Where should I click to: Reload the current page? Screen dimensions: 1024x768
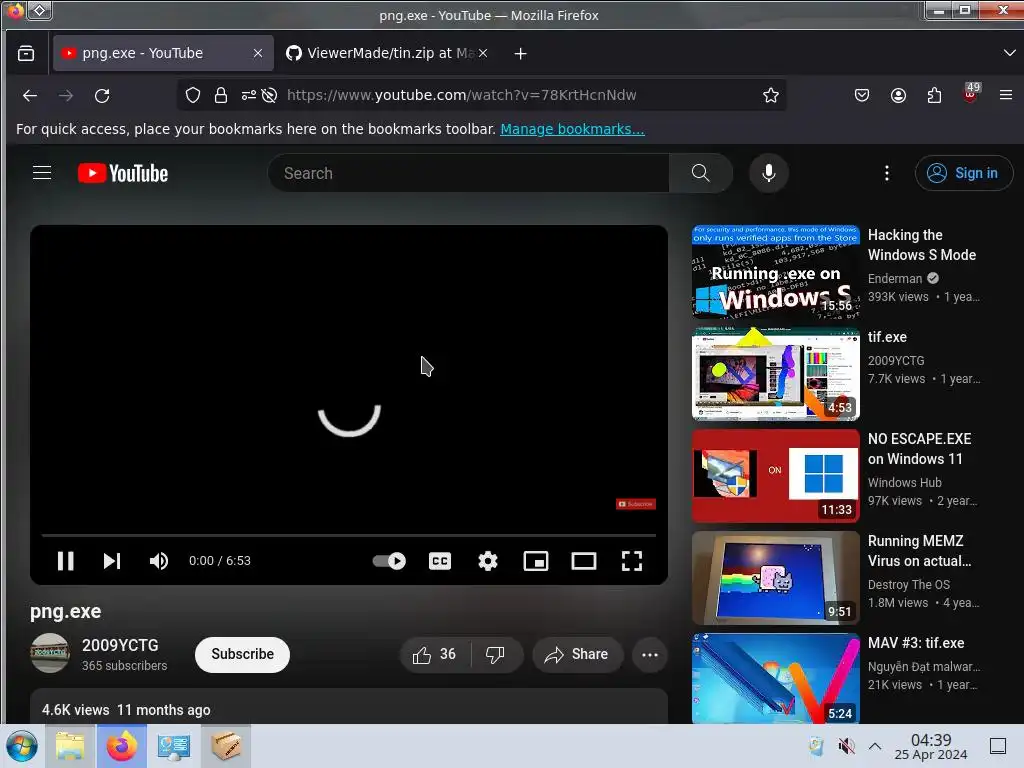102,95
